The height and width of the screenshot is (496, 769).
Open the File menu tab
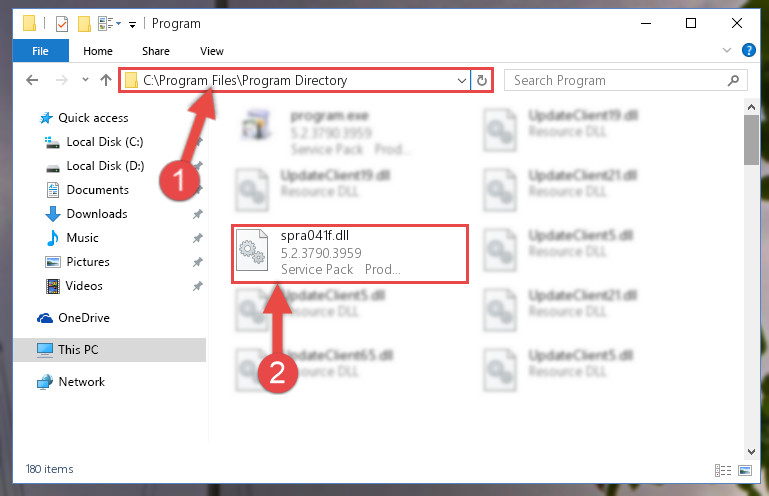click(x=41, y=51)
